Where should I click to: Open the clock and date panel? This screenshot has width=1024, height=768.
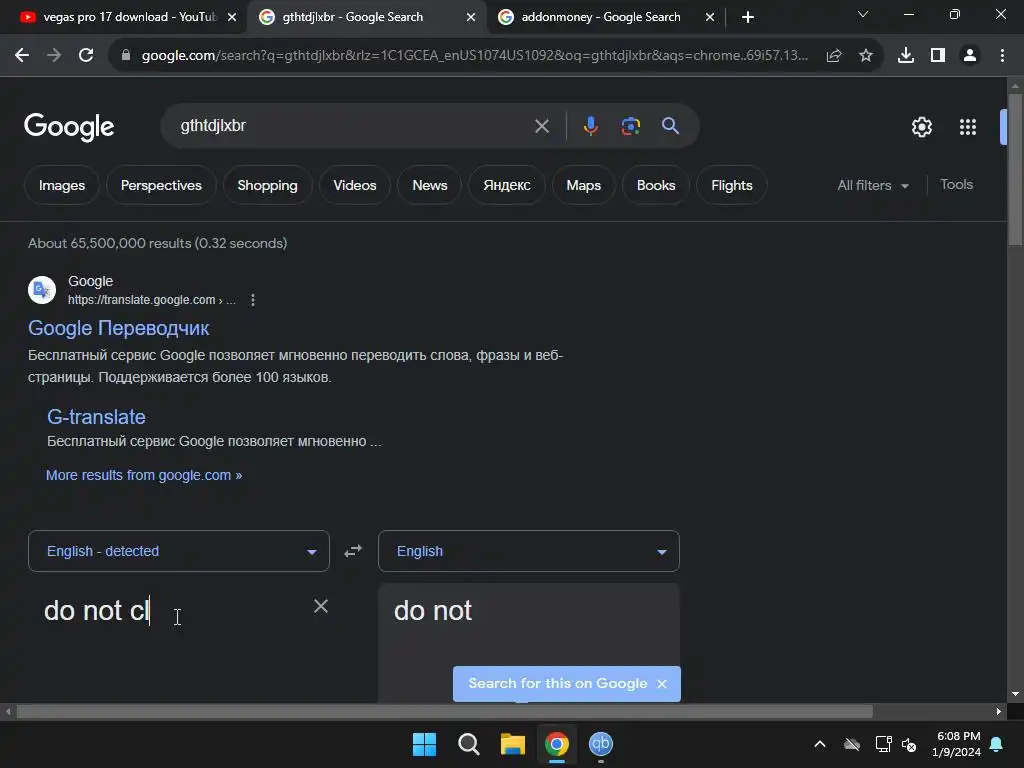[957, 744]
